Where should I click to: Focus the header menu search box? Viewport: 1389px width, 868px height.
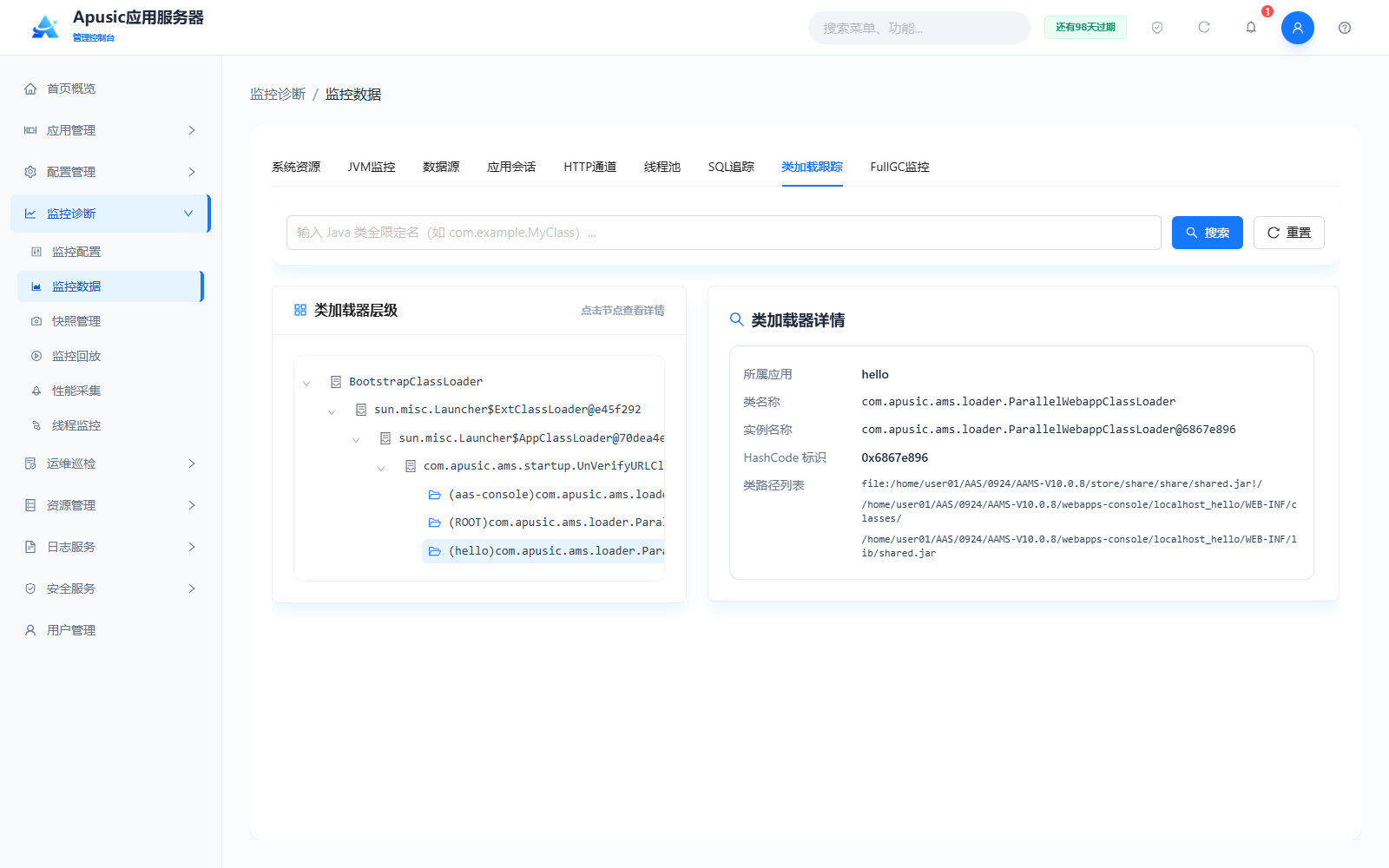[x=919, y=28]
